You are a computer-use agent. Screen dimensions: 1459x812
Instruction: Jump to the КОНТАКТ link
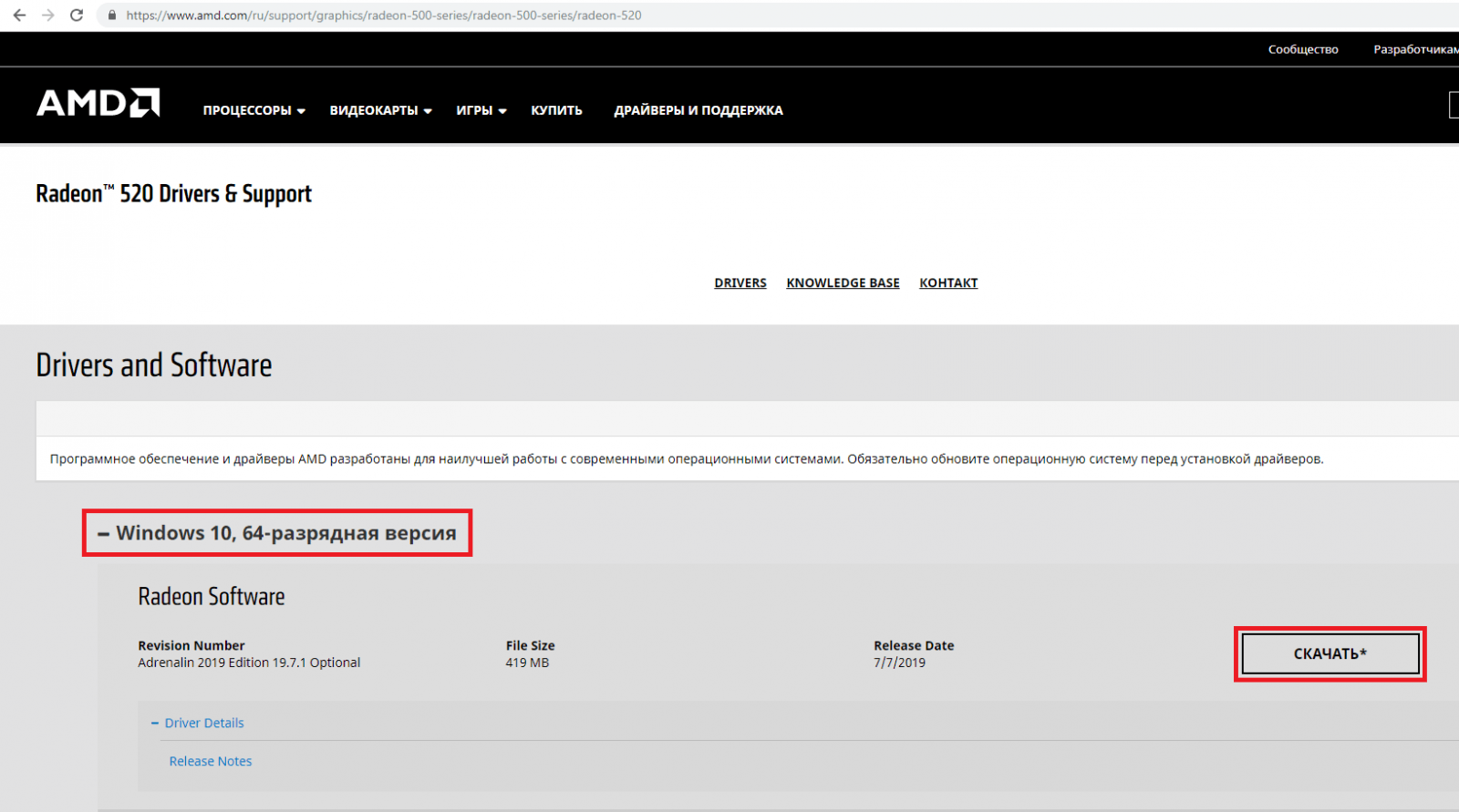click(948, 283)
